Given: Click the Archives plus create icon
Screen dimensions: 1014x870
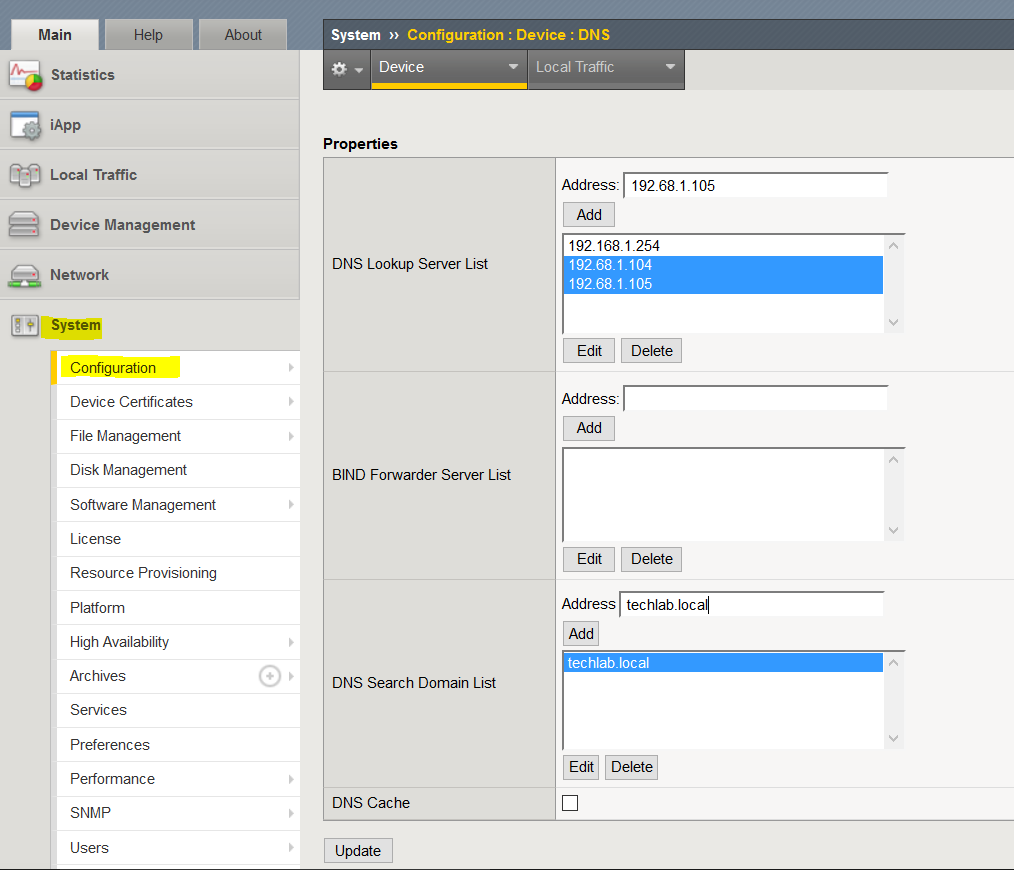Looking at the screenshot, I should (x=270, y=676).
